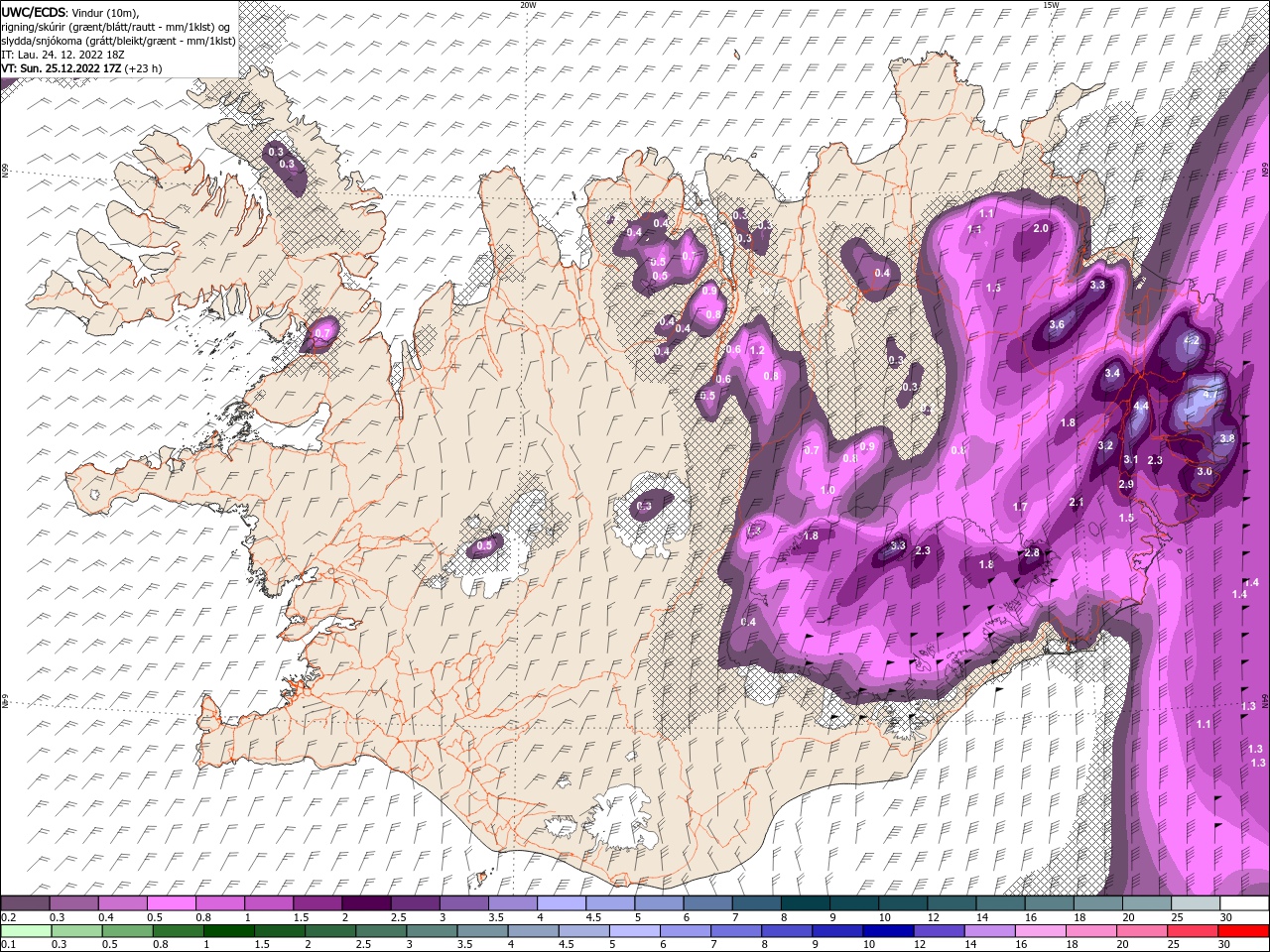Click the 2.1 precipitation value
1270x952 pixels.
pos(1077,502)
